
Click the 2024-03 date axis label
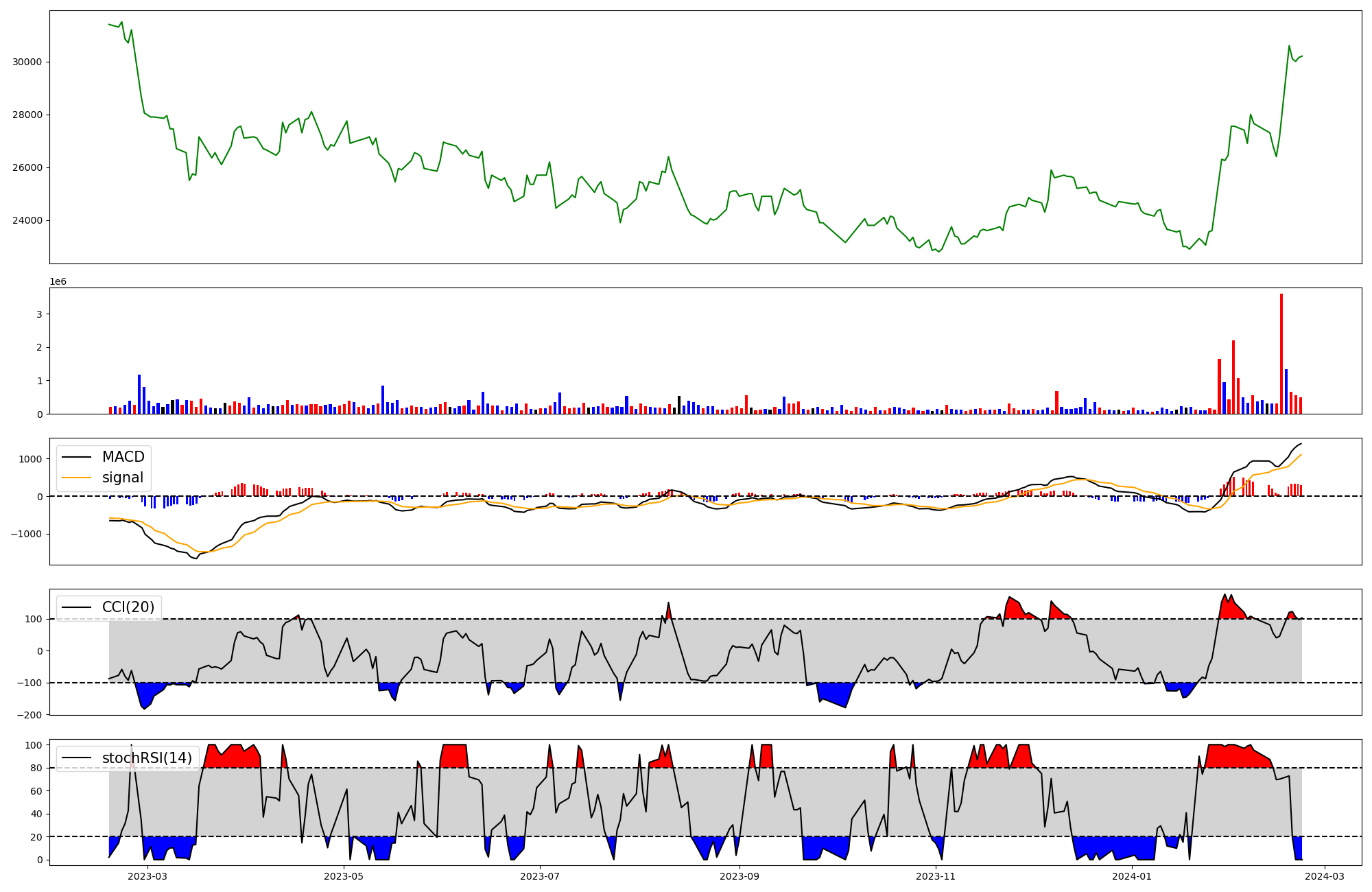pyautogui.click(x=1325, y=876)
